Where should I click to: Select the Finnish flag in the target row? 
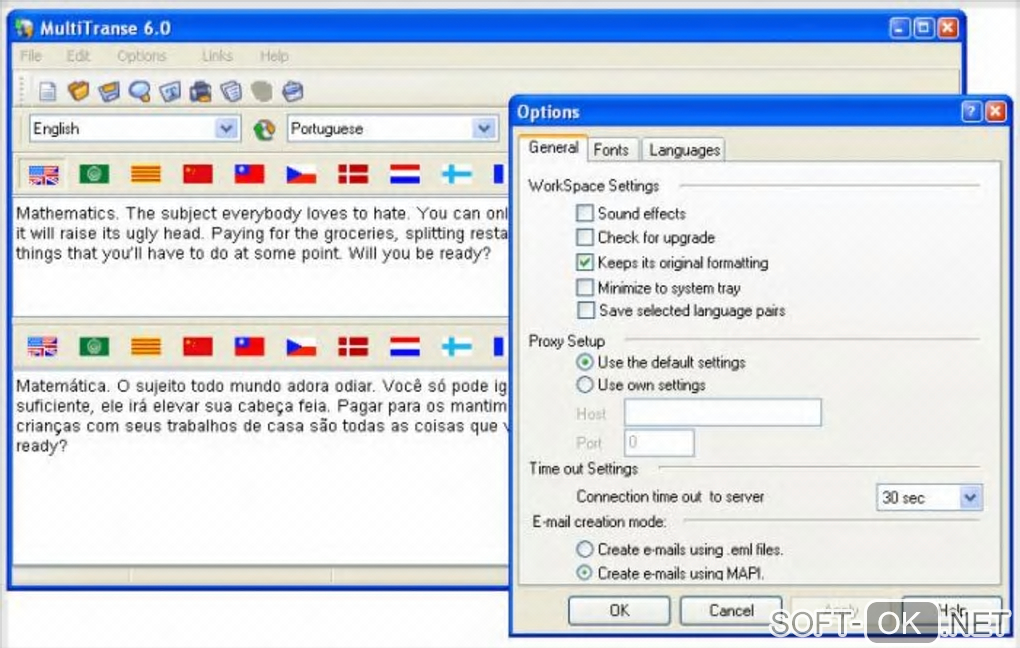[457, 347]
